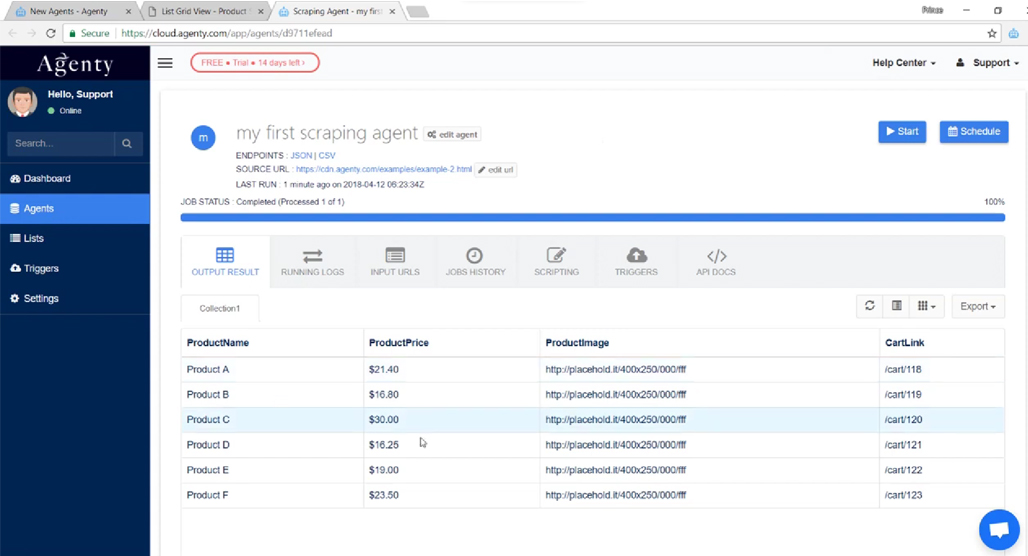Open Agents in the sidebar
The width and height of the screenshot is (1028, 556).
click(75, 208)
